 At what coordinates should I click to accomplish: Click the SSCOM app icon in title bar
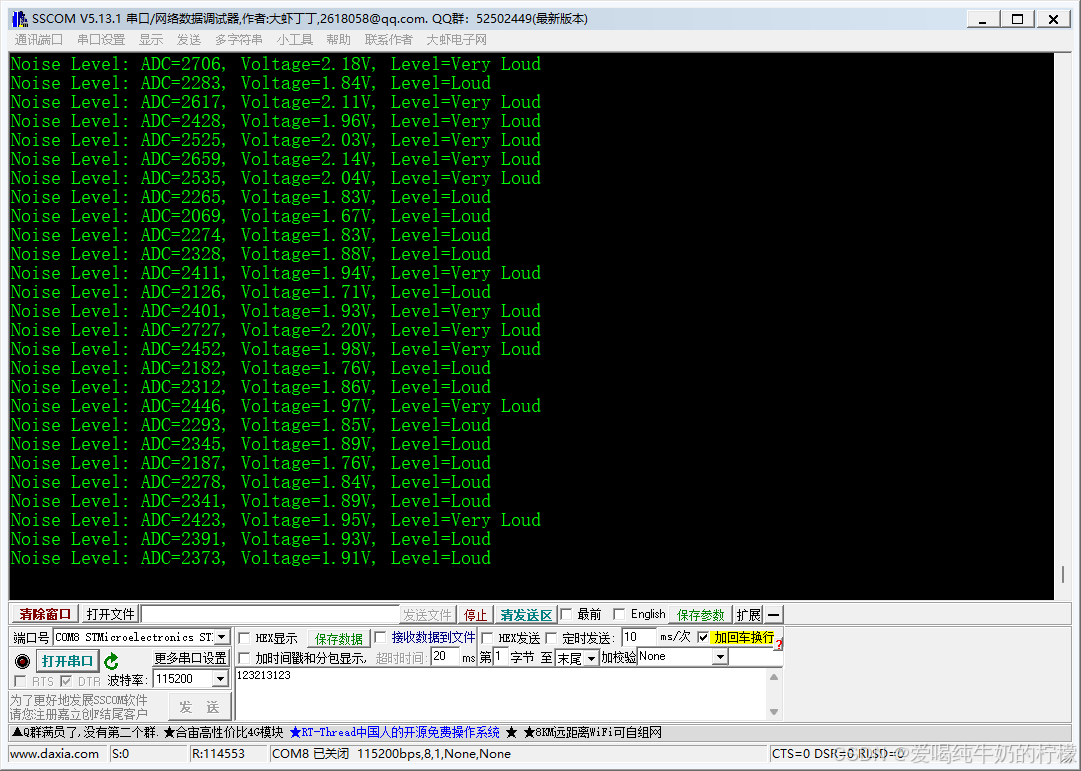point(19,19)
